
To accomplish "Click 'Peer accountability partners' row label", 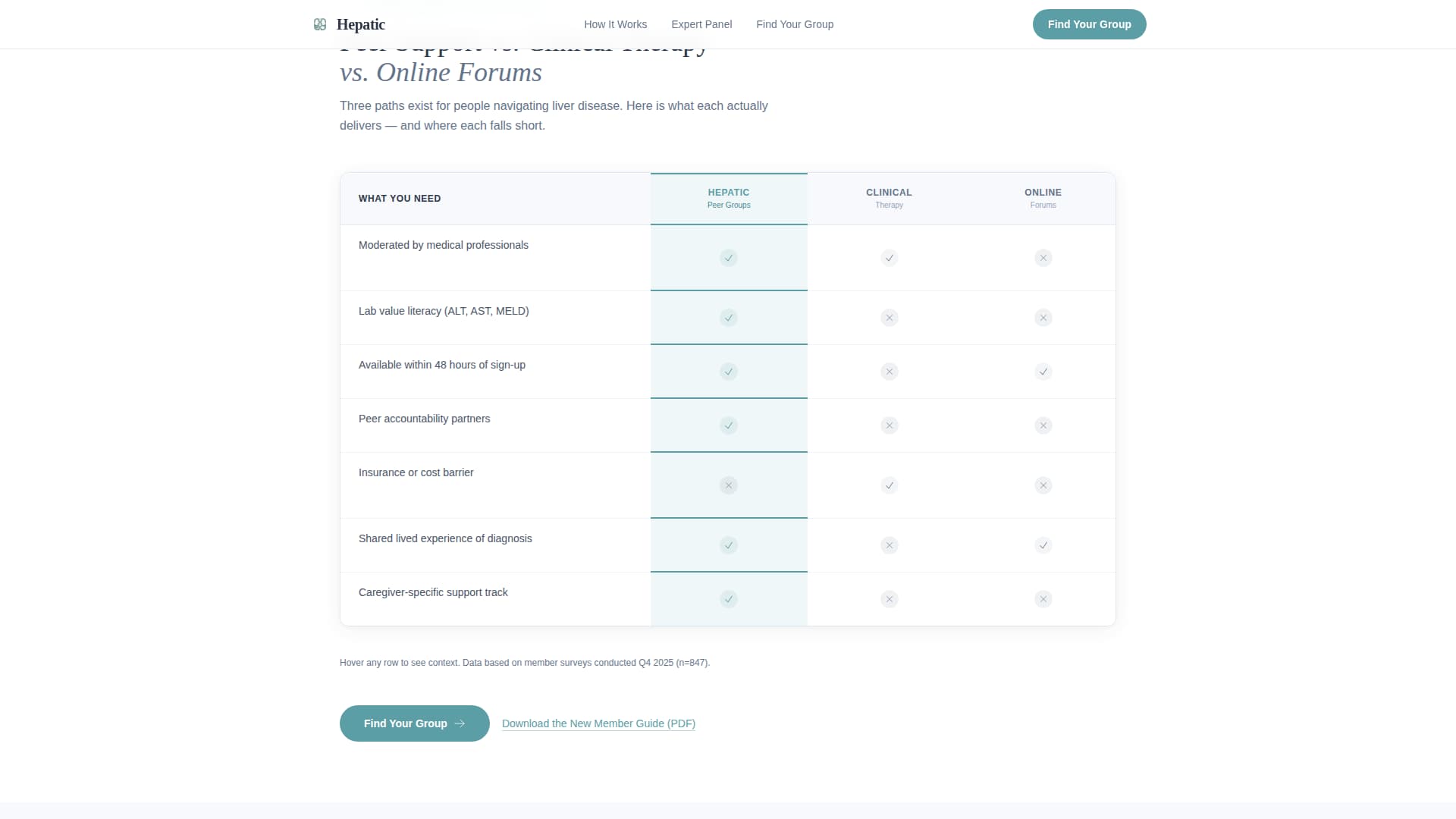I will 425,419.
